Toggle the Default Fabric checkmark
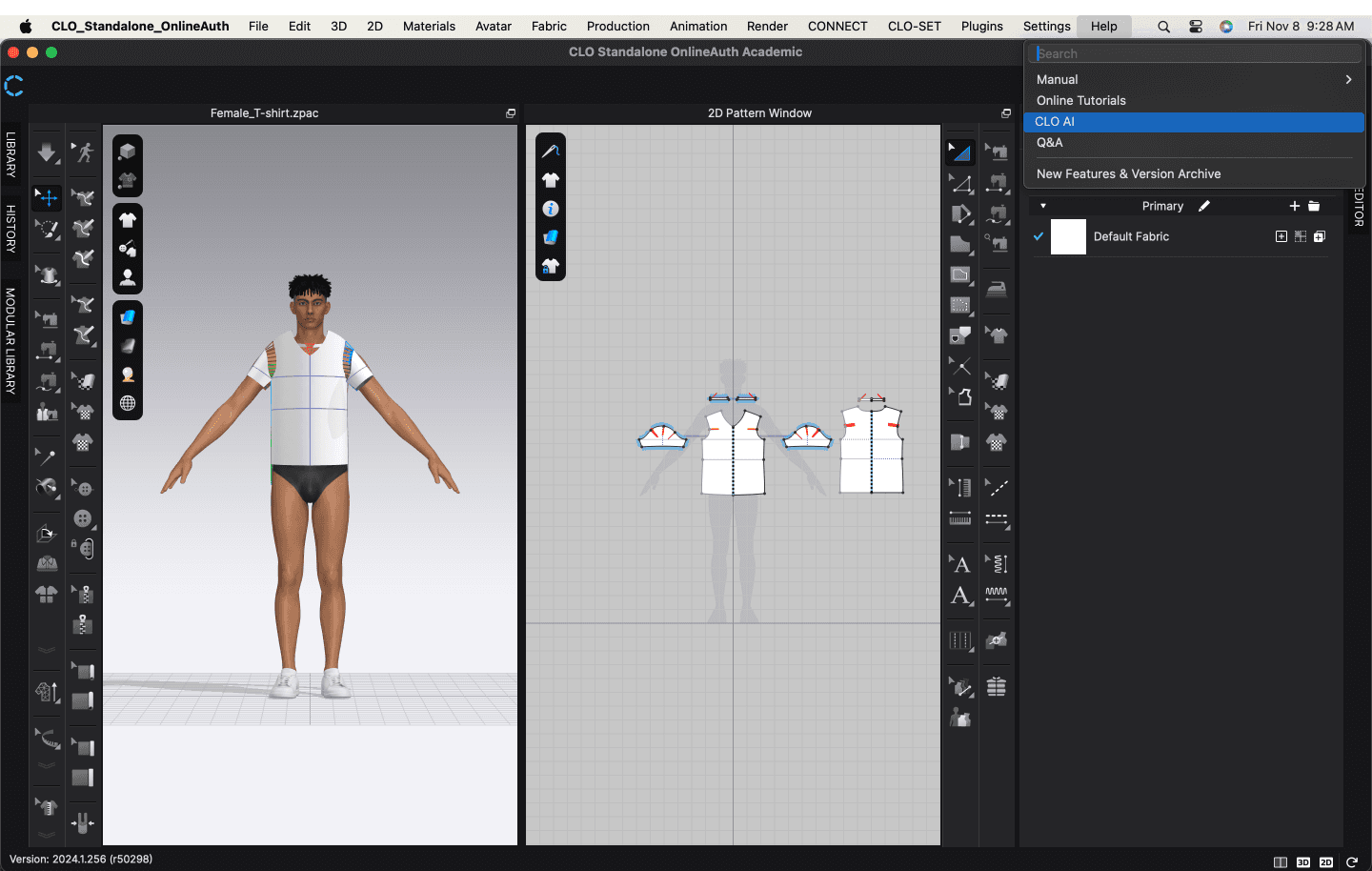The image size is (1372, 871). [1039, 236]
